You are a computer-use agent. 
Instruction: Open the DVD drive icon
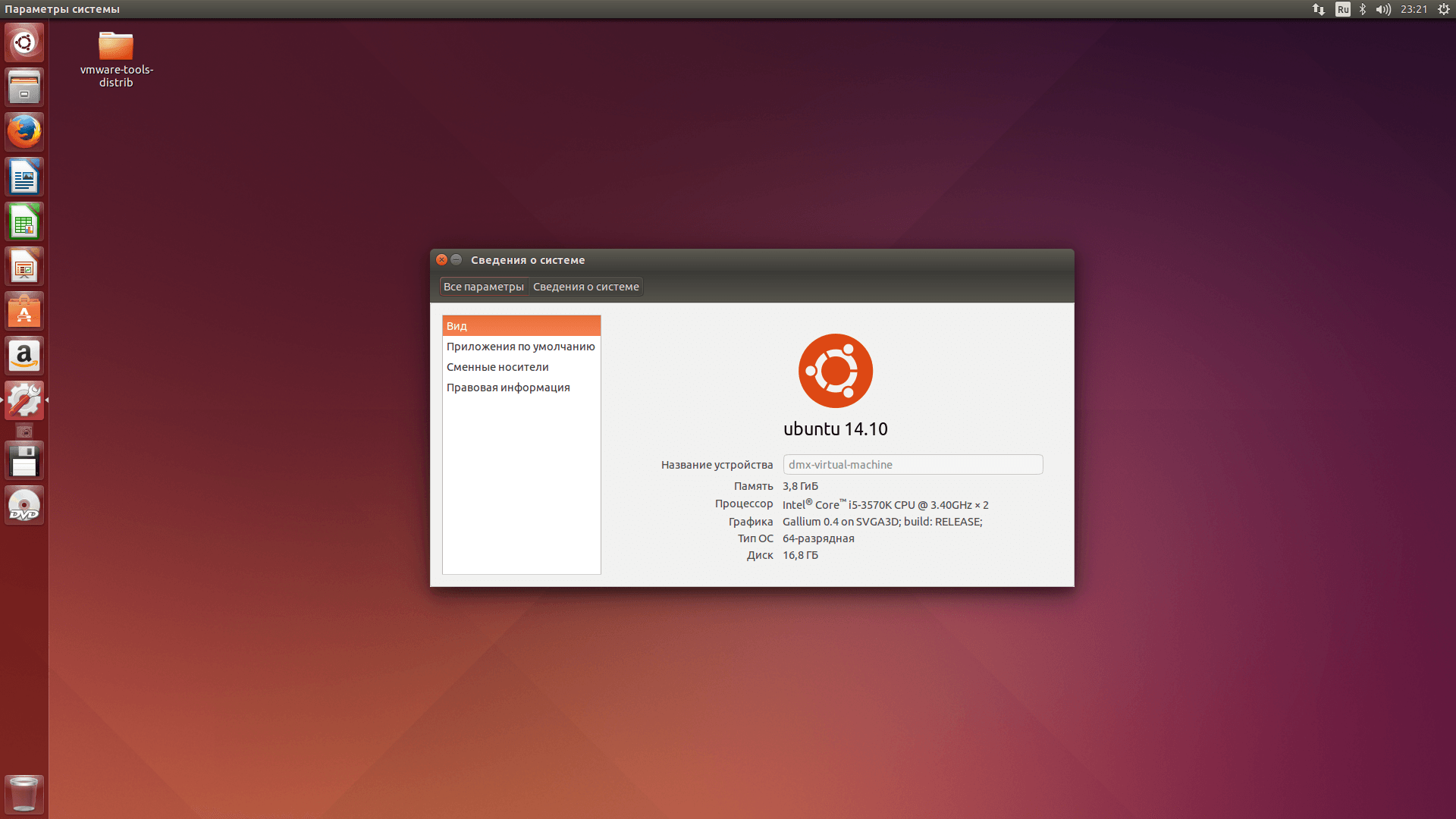(24, 505)
